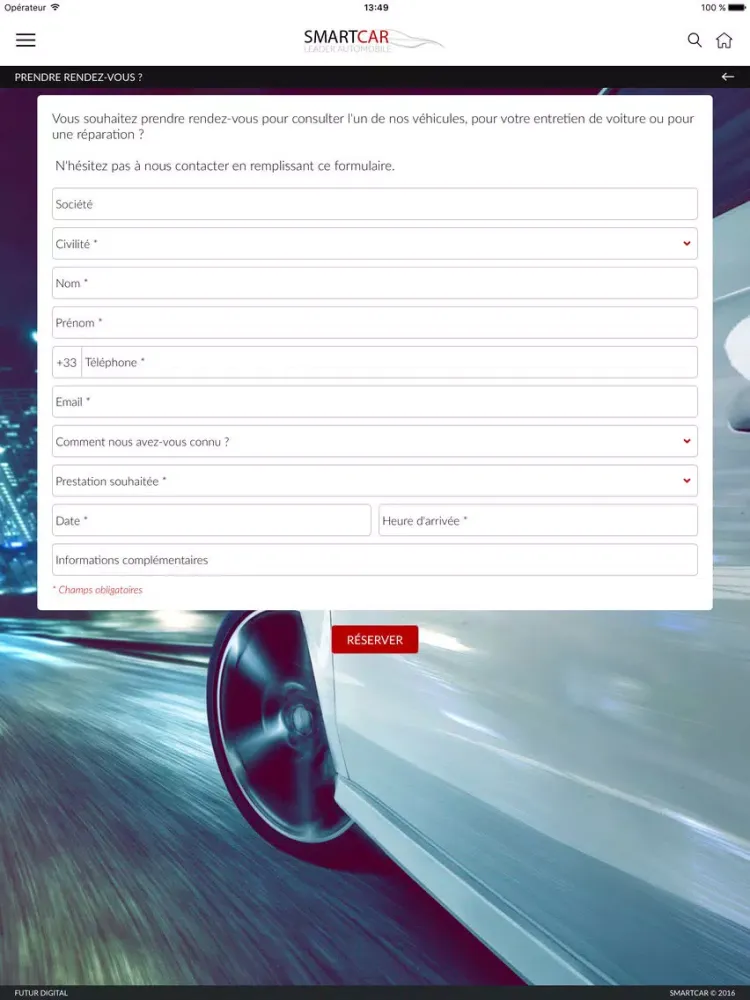Click the 'Champs obligatoires' note
Image resolution: width=750 pixels, height=1000 pixels.
coord(98,590)
